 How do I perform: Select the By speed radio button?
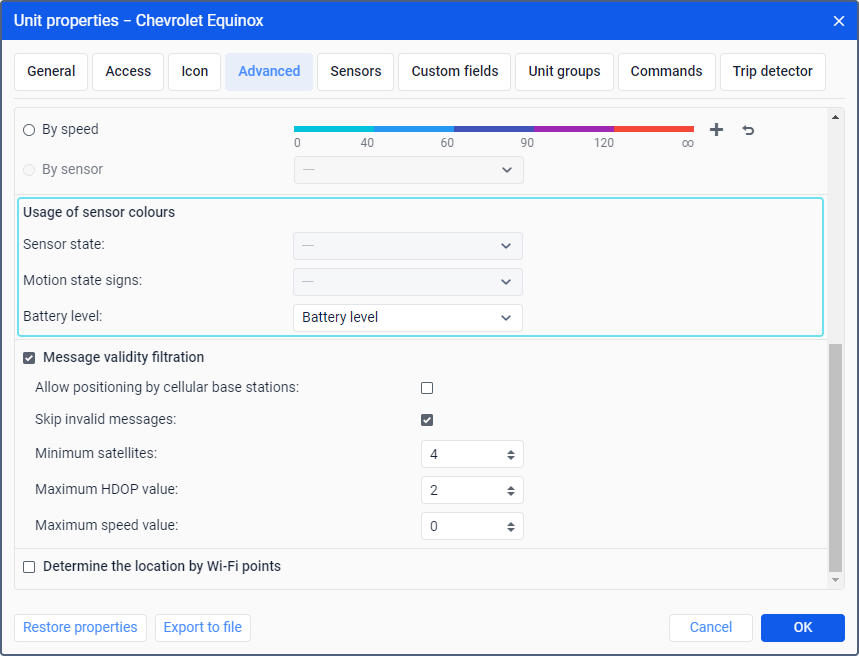coord(29,130)
